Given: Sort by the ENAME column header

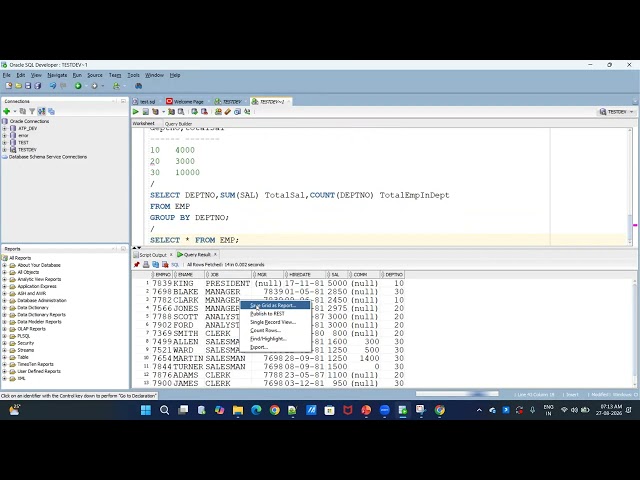Looking at the screenshot, I should pyautogui.click(x=188, y=275).
